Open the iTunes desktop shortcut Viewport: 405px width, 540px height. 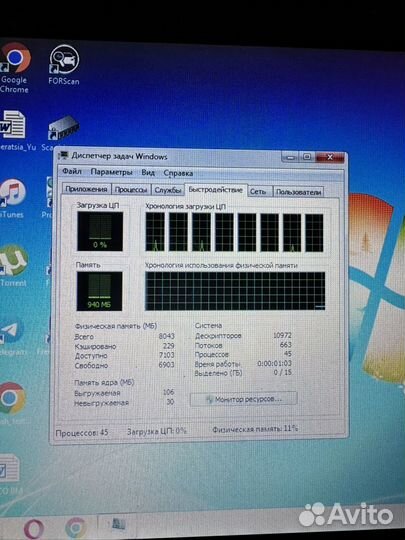coord(12,198)
